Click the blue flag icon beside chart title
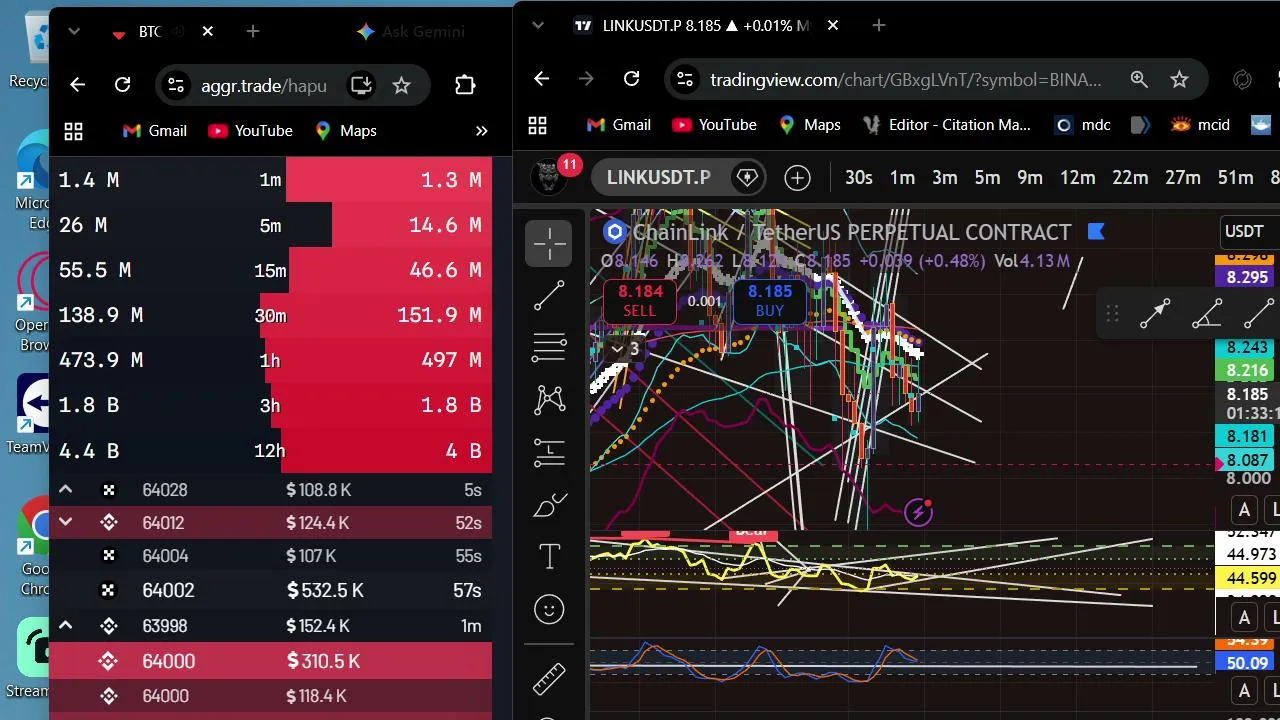The width and height of the screenshot is (1280, 720). coord(1096,232)
